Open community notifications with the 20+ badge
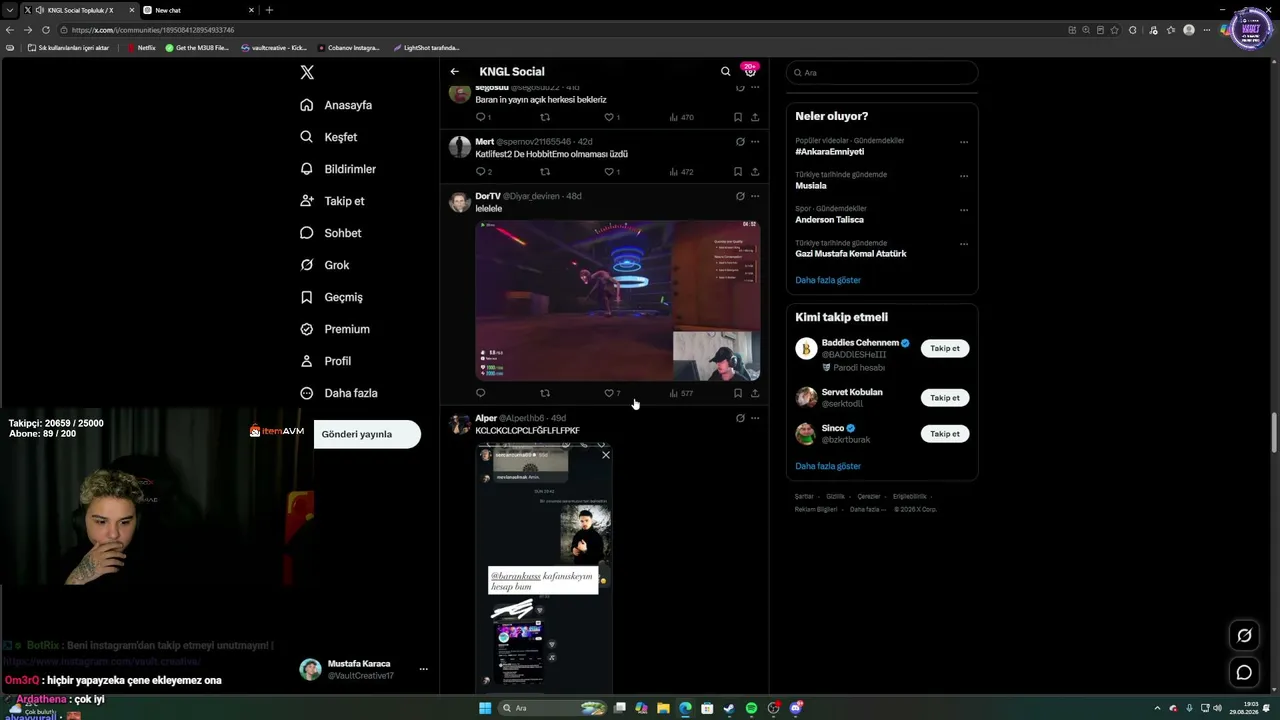Image resolution: width=1280 pixels, height=720 pixels. (750, 71)
